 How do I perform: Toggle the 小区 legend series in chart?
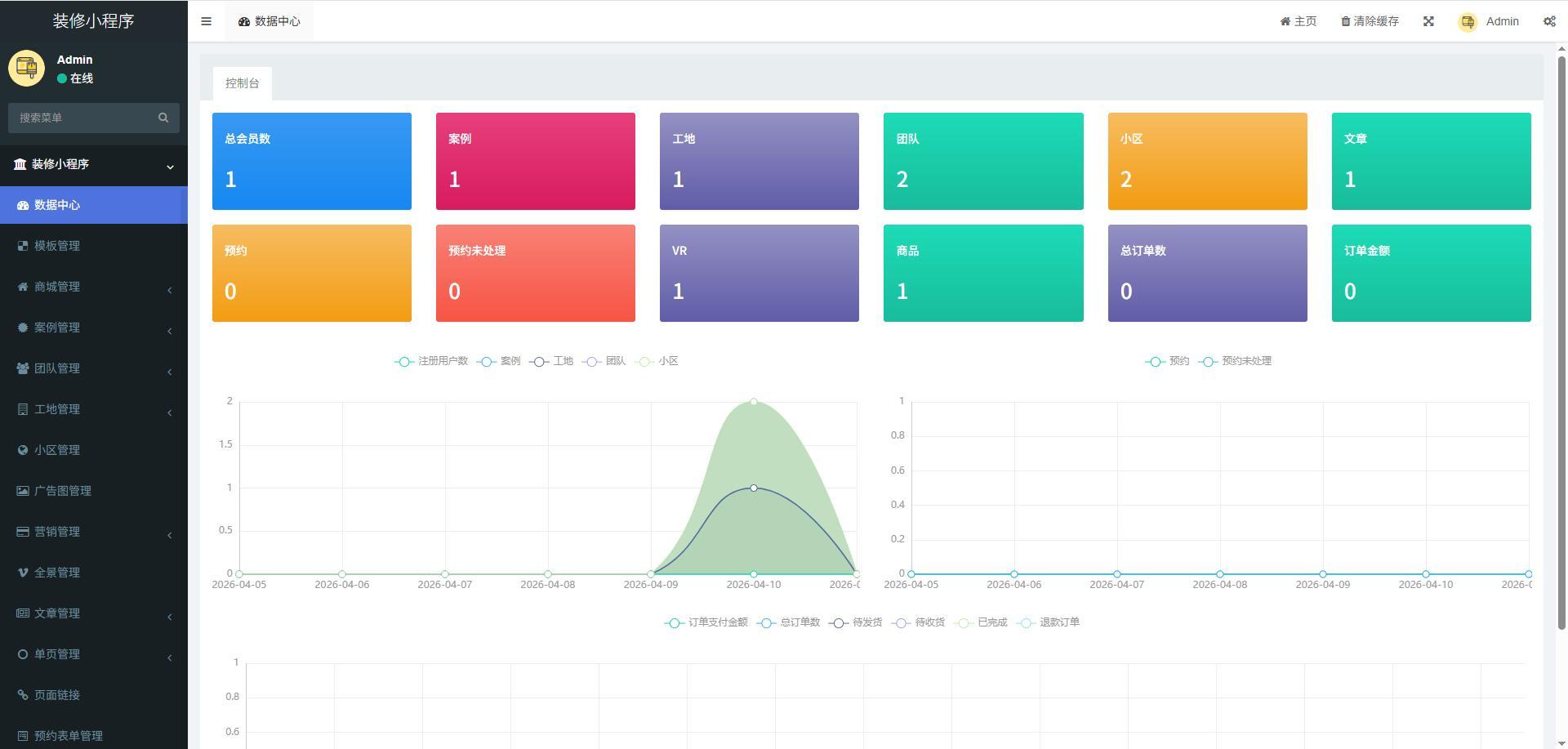click(657, 361)
